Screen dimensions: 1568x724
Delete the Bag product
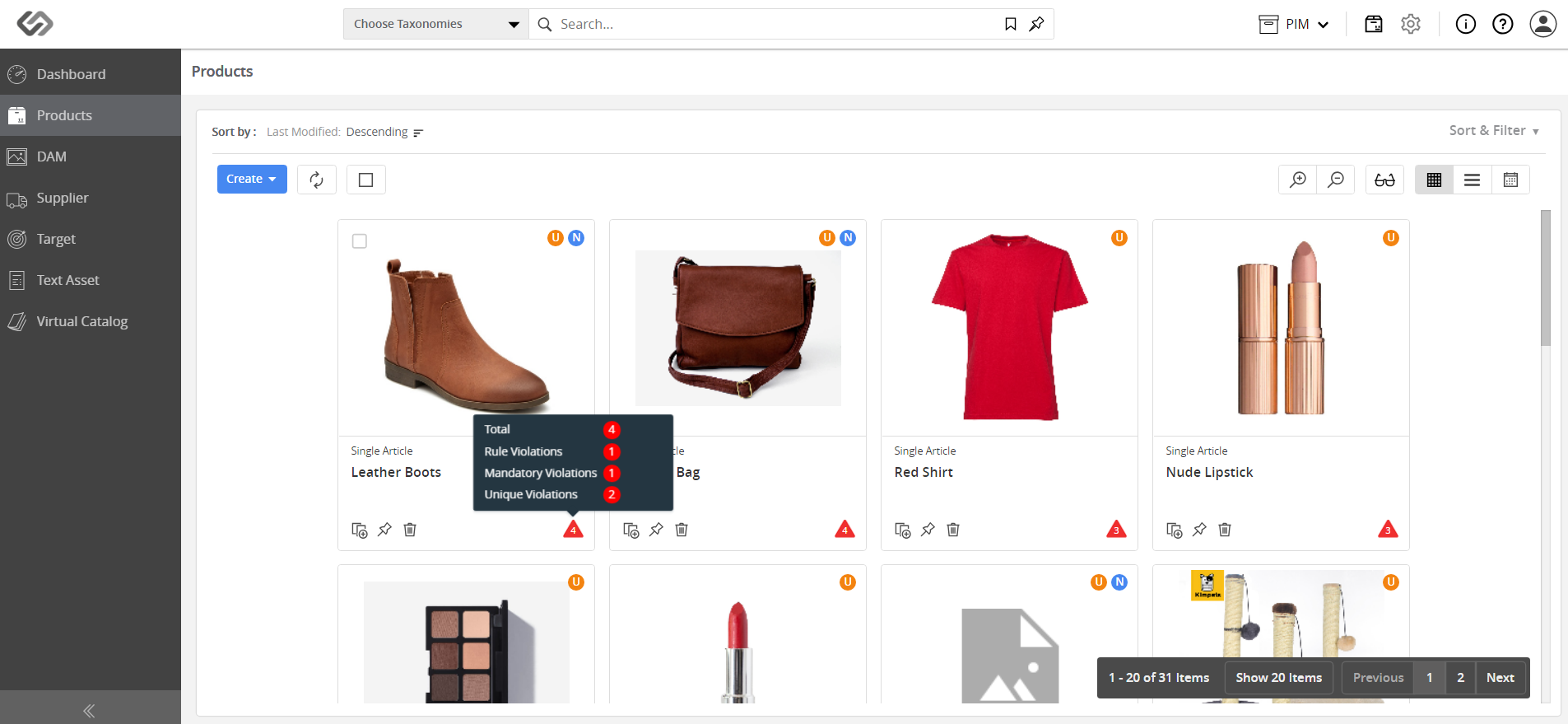click(x=682, y=530)
